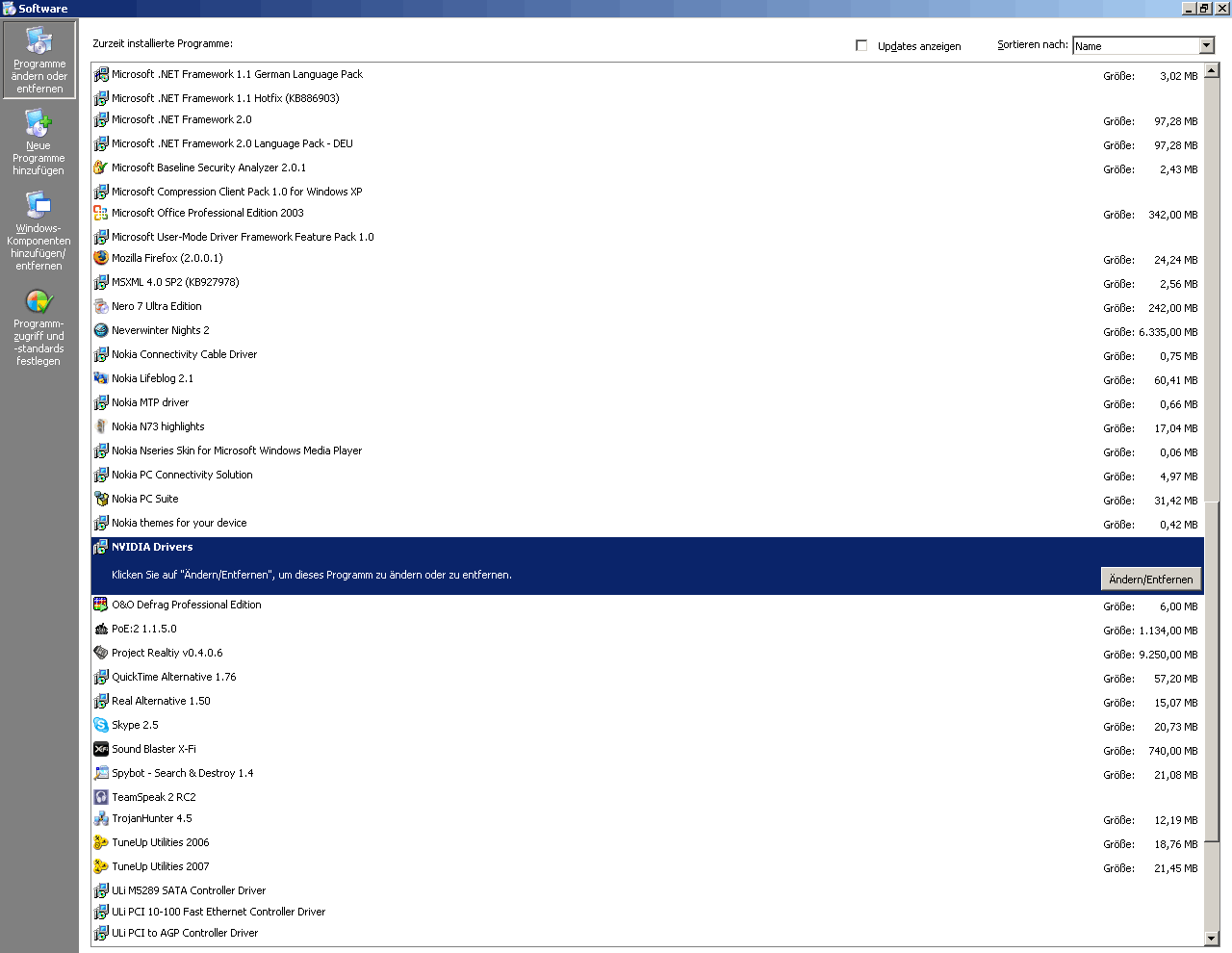The width and height of the screenshot is (1232, 953).
Task: Click the O&O Defrag Professional icon
Action: pyautogui.click(x=101, y=605)
